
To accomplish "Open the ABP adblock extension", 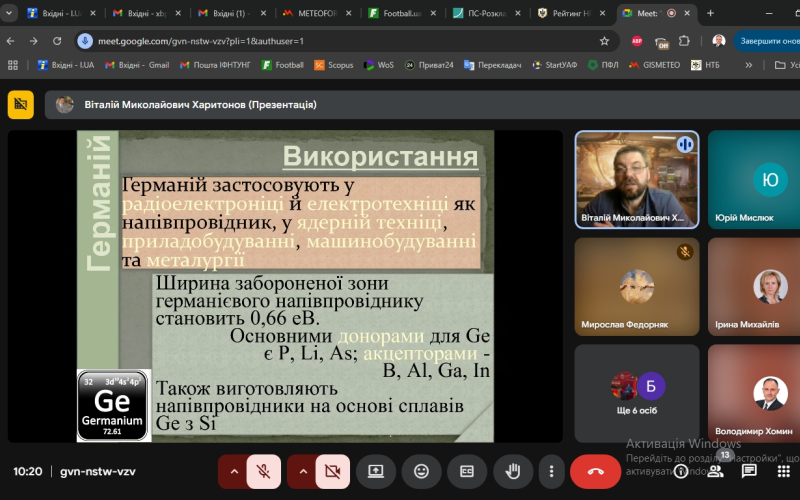I will [637, 41].
